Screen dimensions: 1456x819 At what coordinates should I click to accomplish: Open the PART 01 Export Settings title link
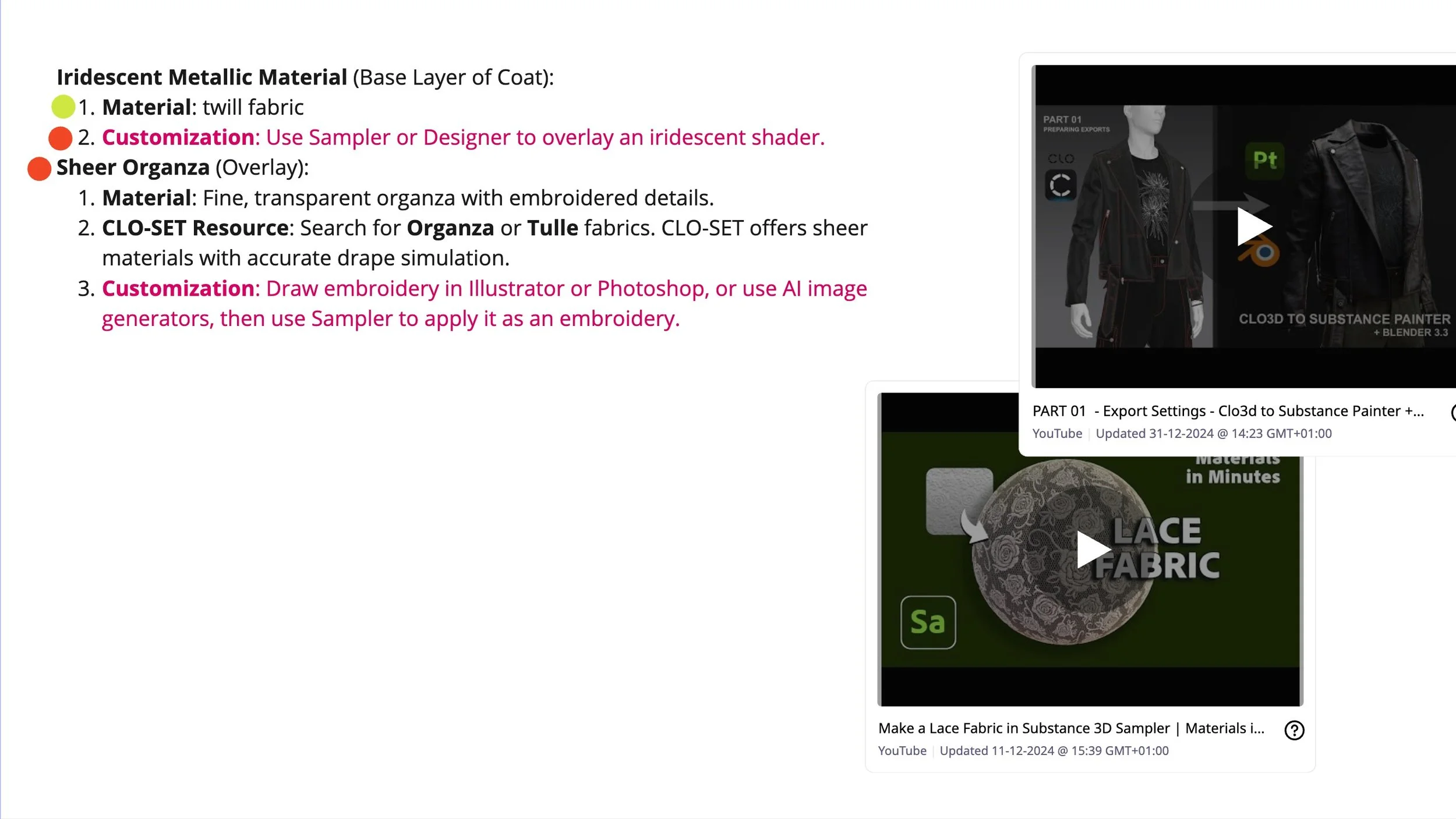coord(1228,411)
